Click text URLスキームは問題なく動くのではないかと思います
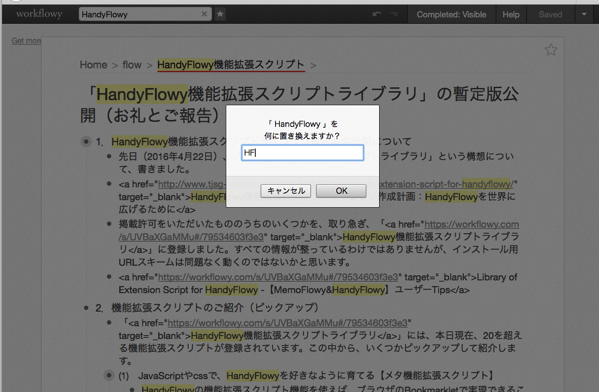The image size is (599, 392). coord(234,262)
